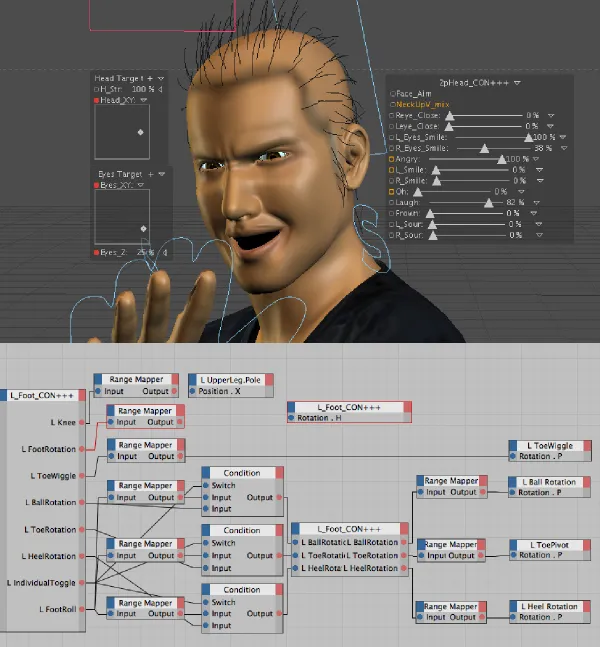This screenshot has height=647, width=600.
Task: Toggle the Face_Aim checkbox
Action: [x=392, y=94]
